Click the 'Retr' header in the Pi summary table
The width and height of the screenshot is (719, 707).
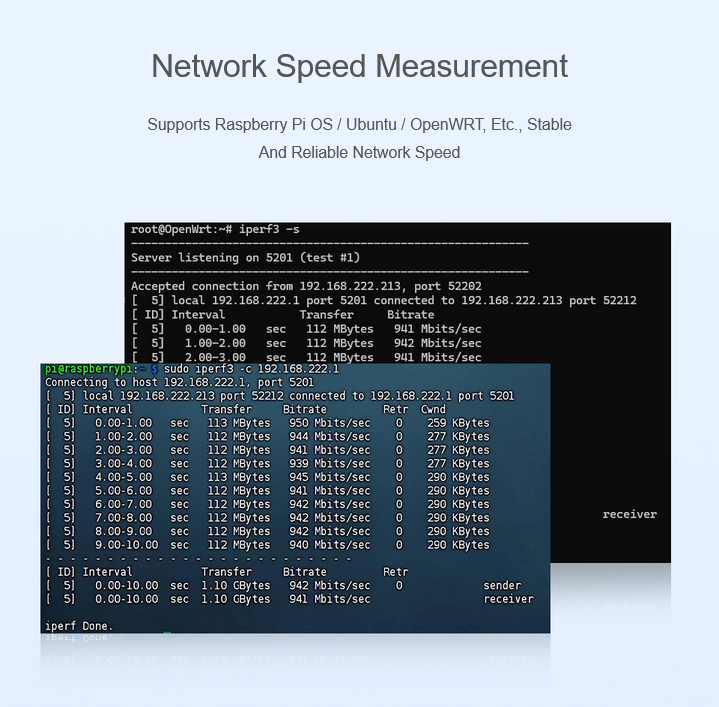[395, 572]
